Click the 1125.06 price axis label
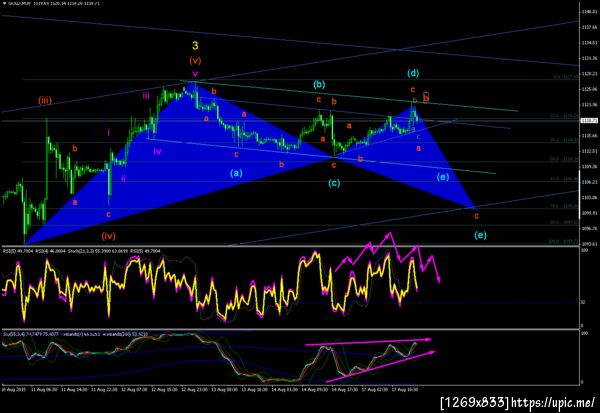The width and height of the screenshot is (600, 413). [x=590, y=89]
